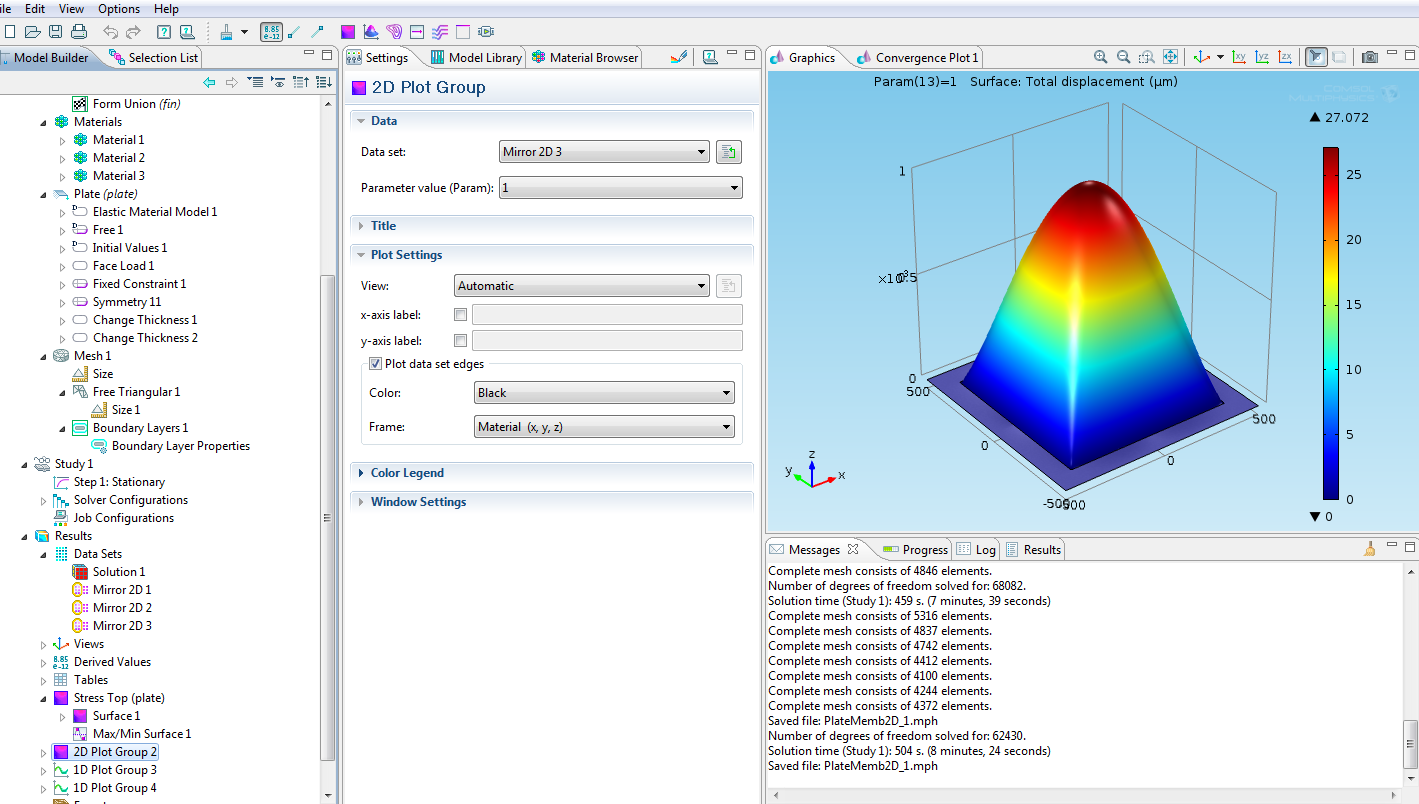Enable the x-axis label checkbox

(461, 315)
